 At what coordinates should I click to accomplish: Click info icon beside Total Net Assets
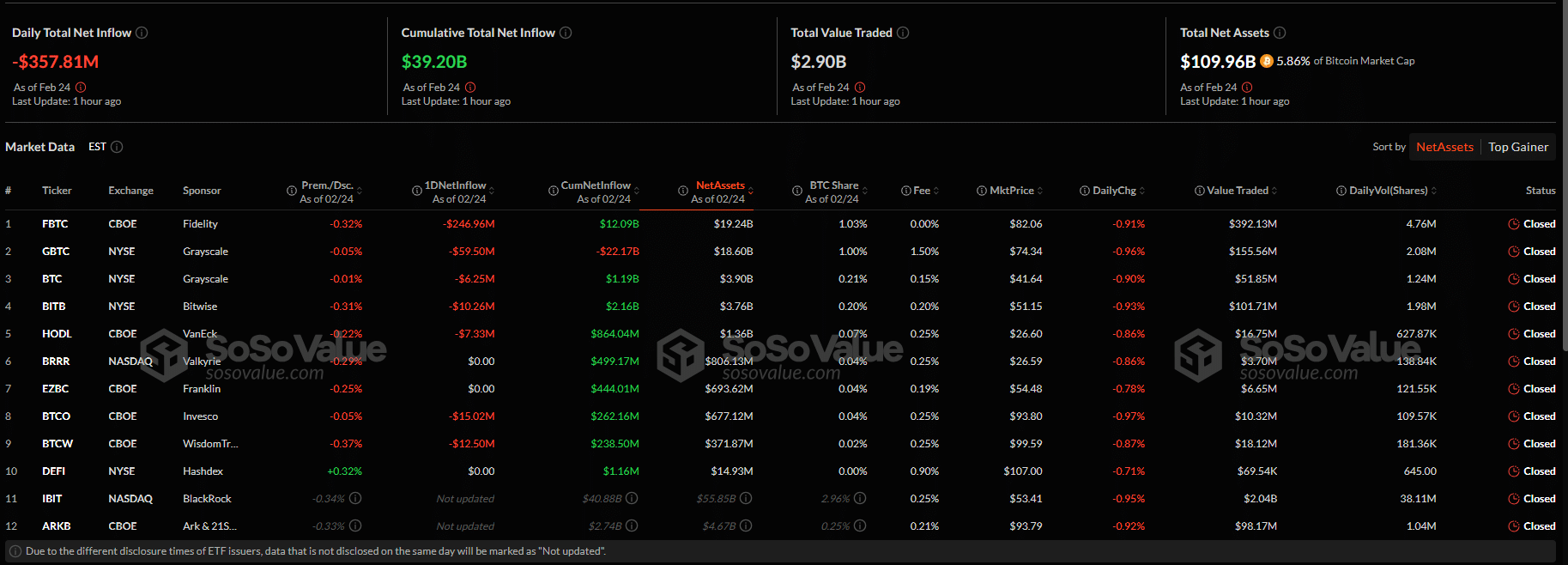1280,33
